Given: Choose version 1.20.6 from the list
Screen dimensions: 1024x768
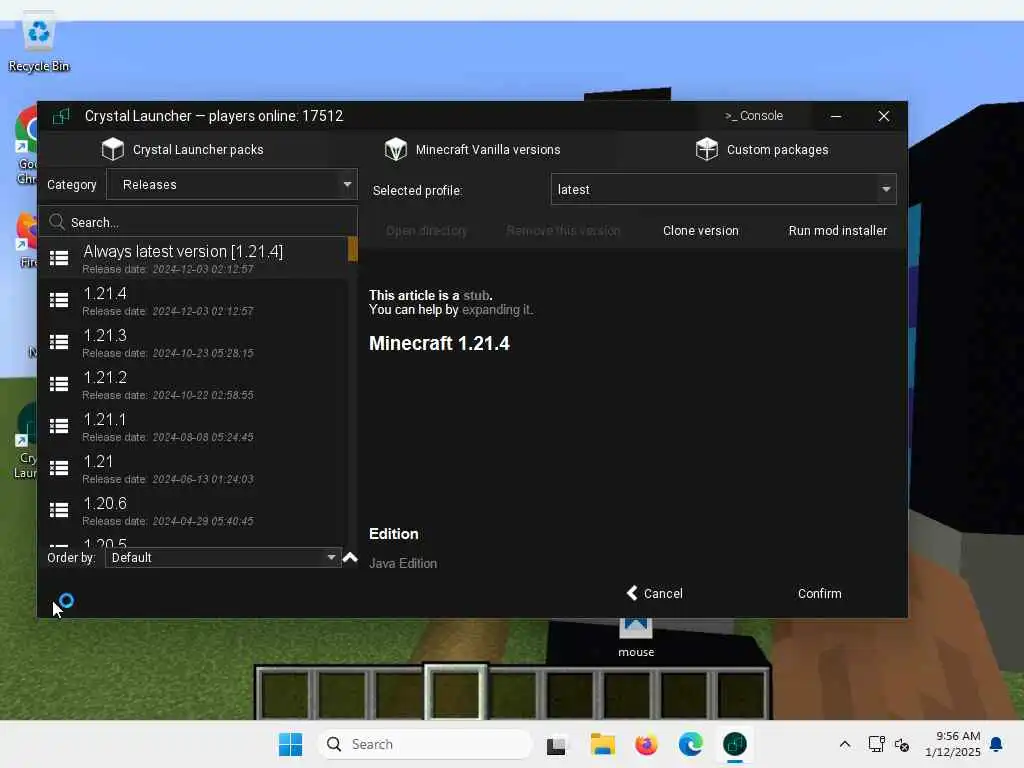Looking at the screenshot, I should point(193,511).
